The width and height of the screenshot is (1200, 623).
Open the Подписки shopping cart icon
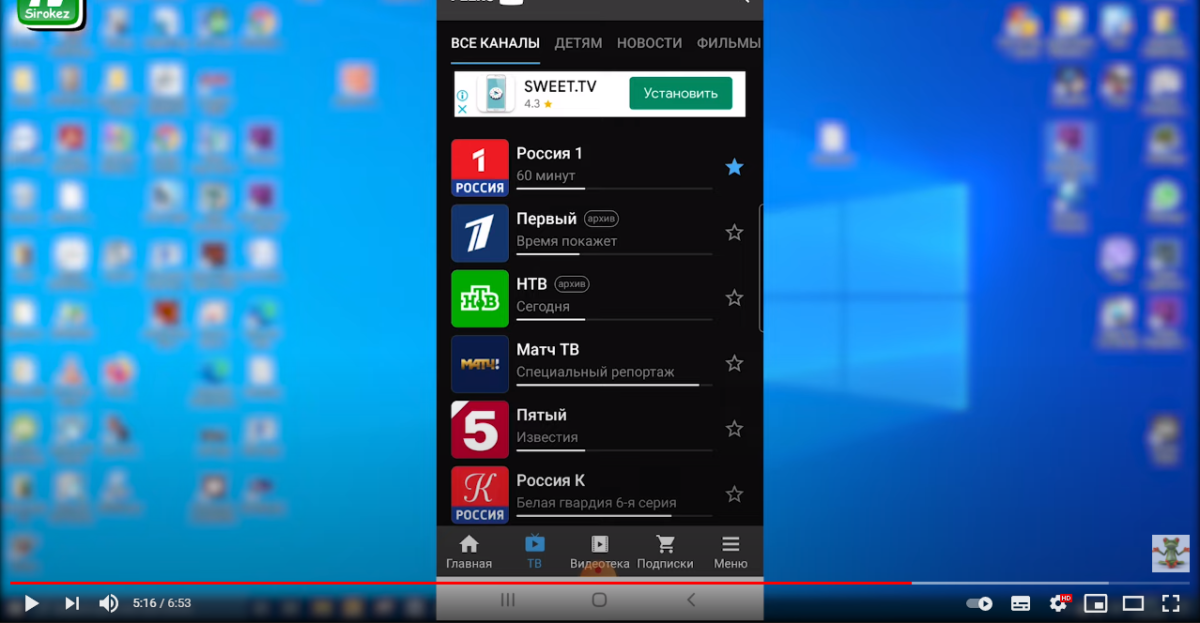[x=665, y=545]
